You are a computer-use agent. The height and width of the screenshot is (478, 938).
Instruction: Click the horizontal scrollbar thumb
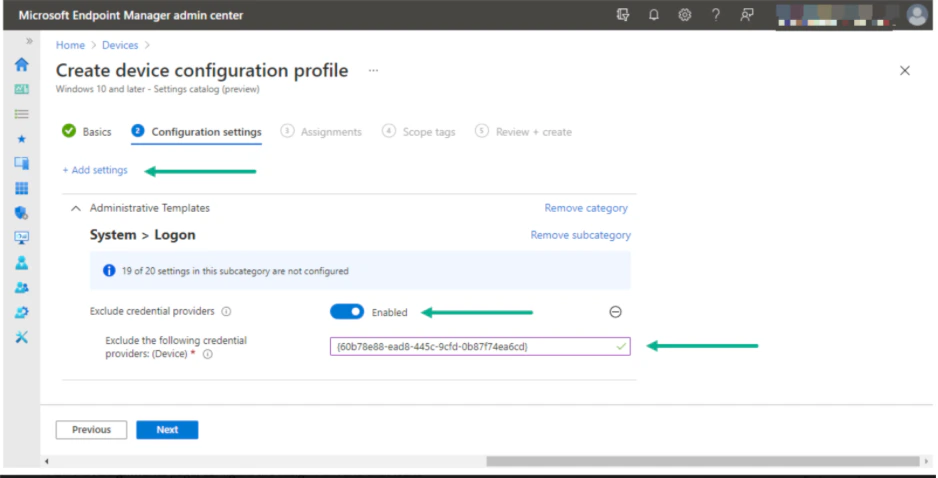click(702, 461)
